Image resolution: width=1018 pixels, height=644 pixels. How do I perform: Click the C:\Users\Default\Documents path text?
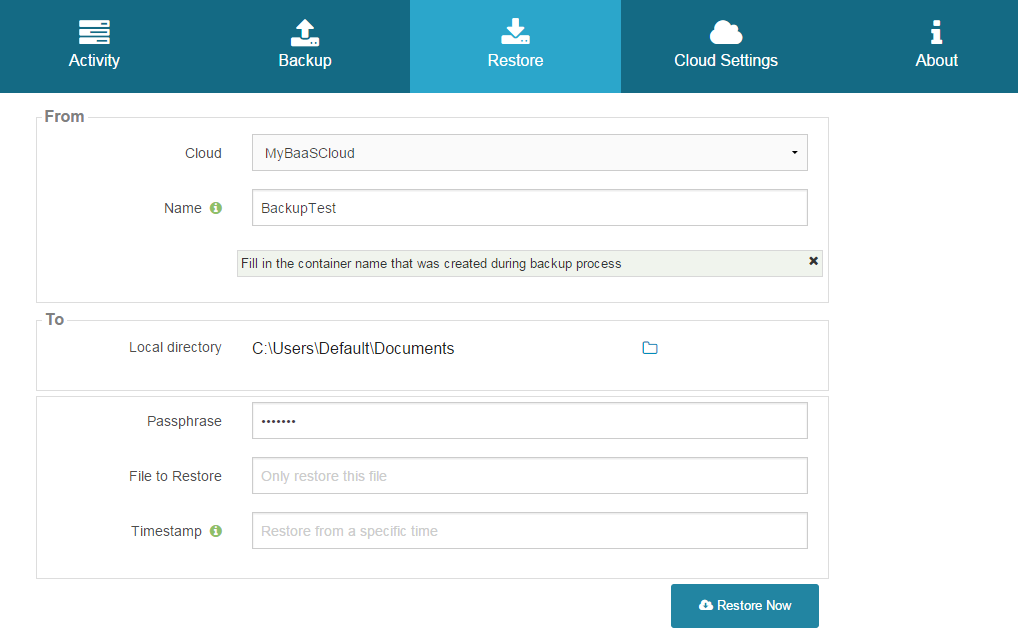click(x=353, y=349)
